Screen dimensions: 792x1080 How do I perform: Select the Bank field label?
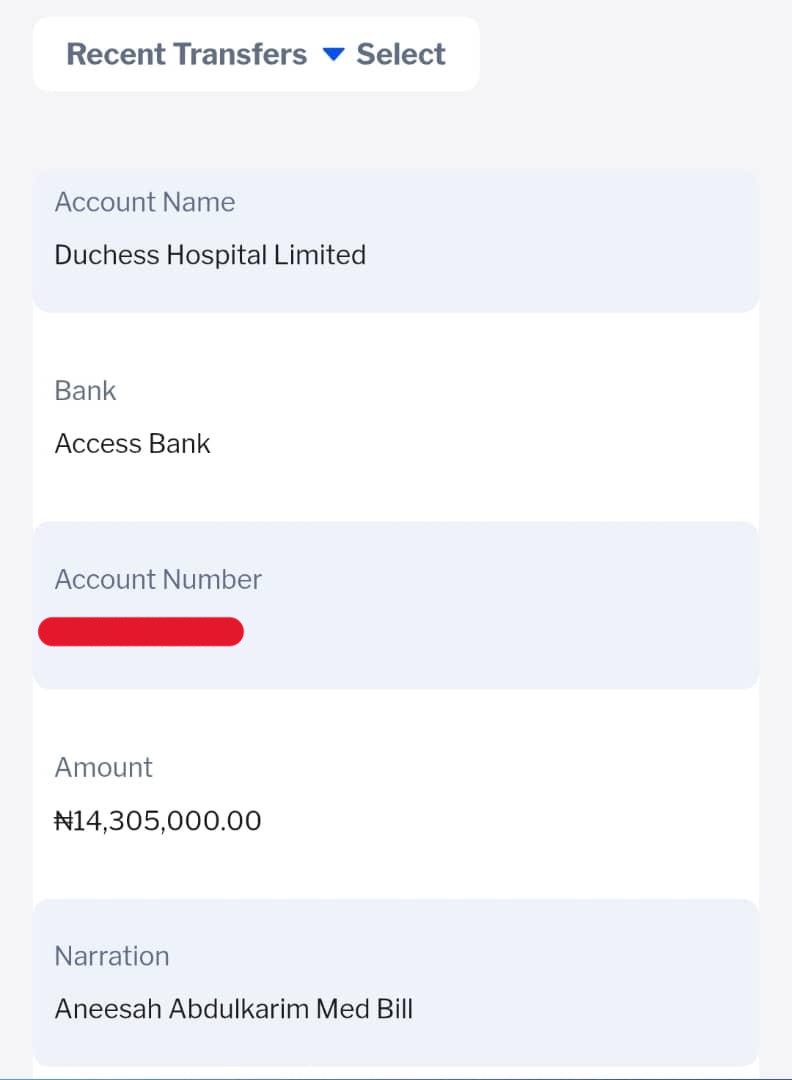pyautogui.click(x=85, y=391)
